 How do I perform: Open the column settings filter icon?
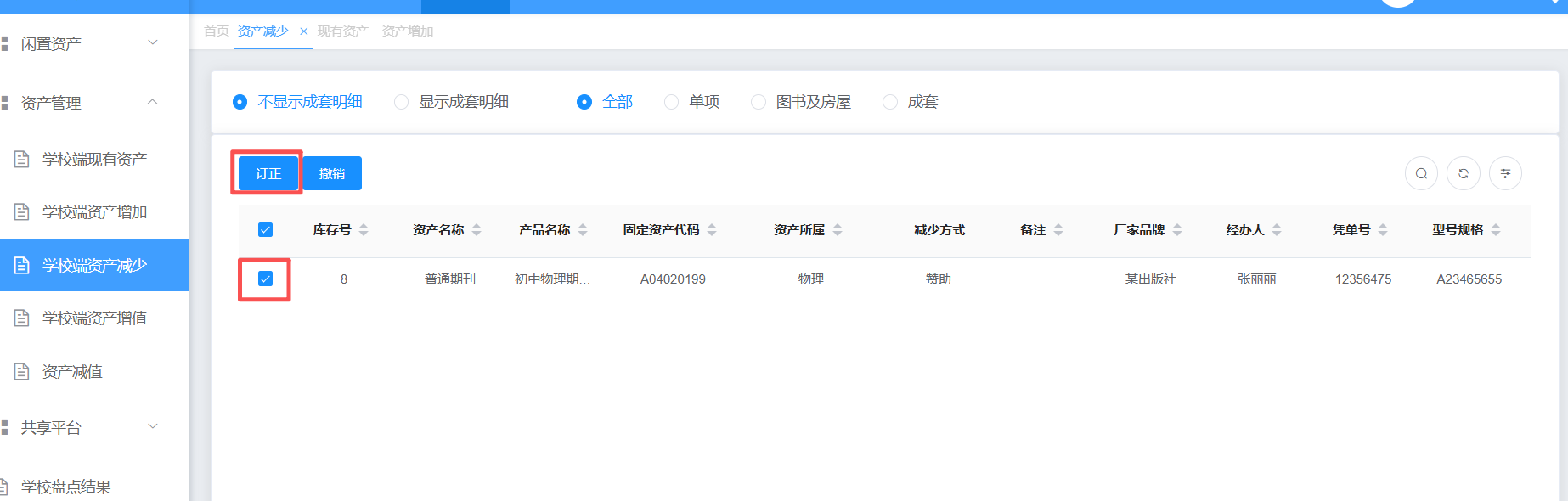1505,173
